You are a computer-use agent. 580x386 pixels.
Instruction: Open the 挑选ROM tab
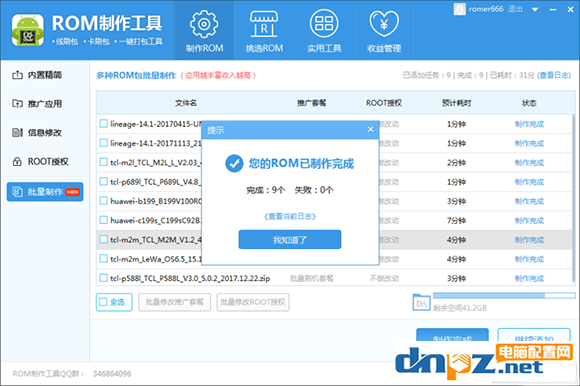264,30
